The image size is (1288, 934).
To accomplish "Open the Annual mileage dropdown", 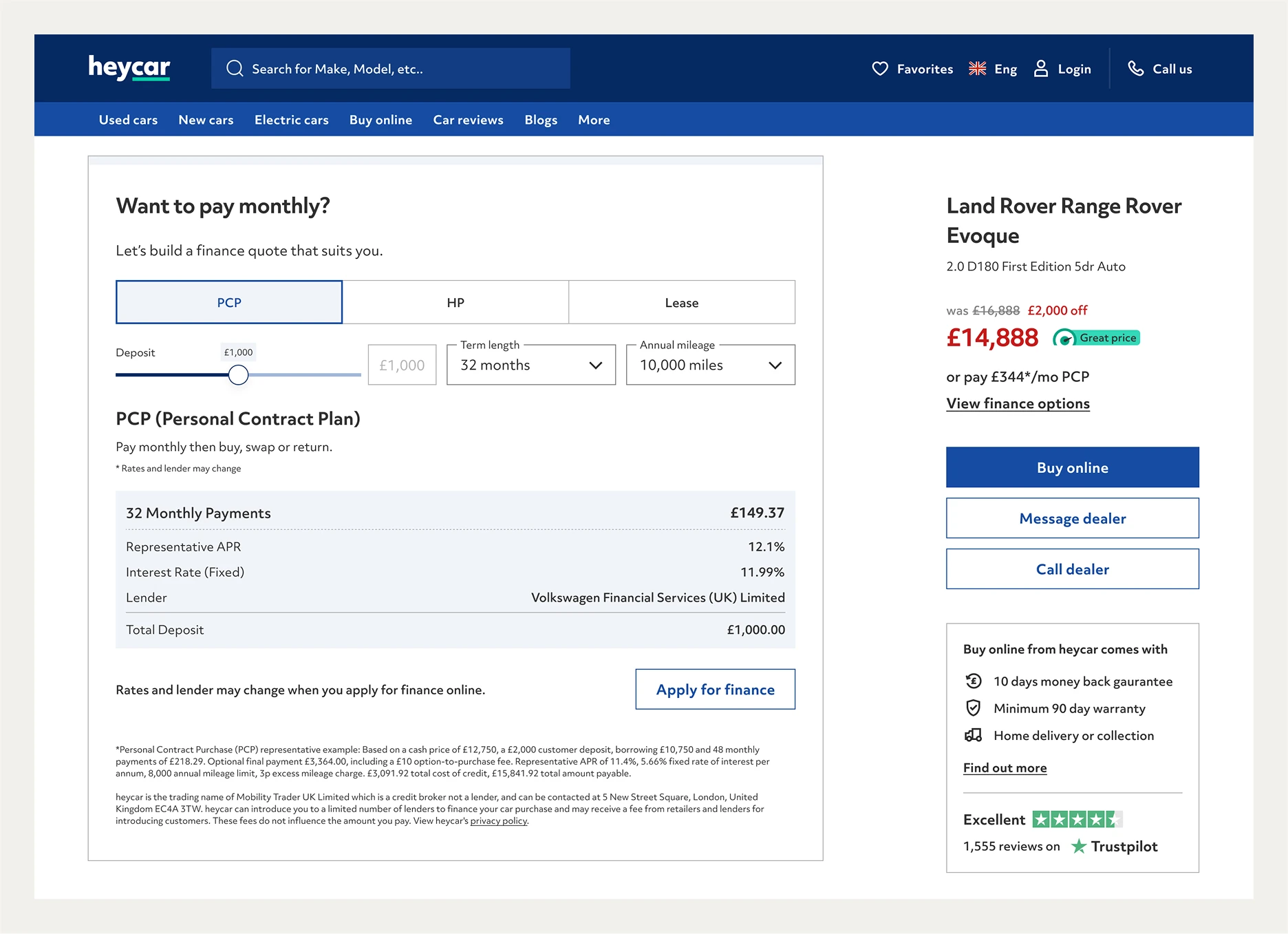I will pyautogui.click(x=711, y=365).
